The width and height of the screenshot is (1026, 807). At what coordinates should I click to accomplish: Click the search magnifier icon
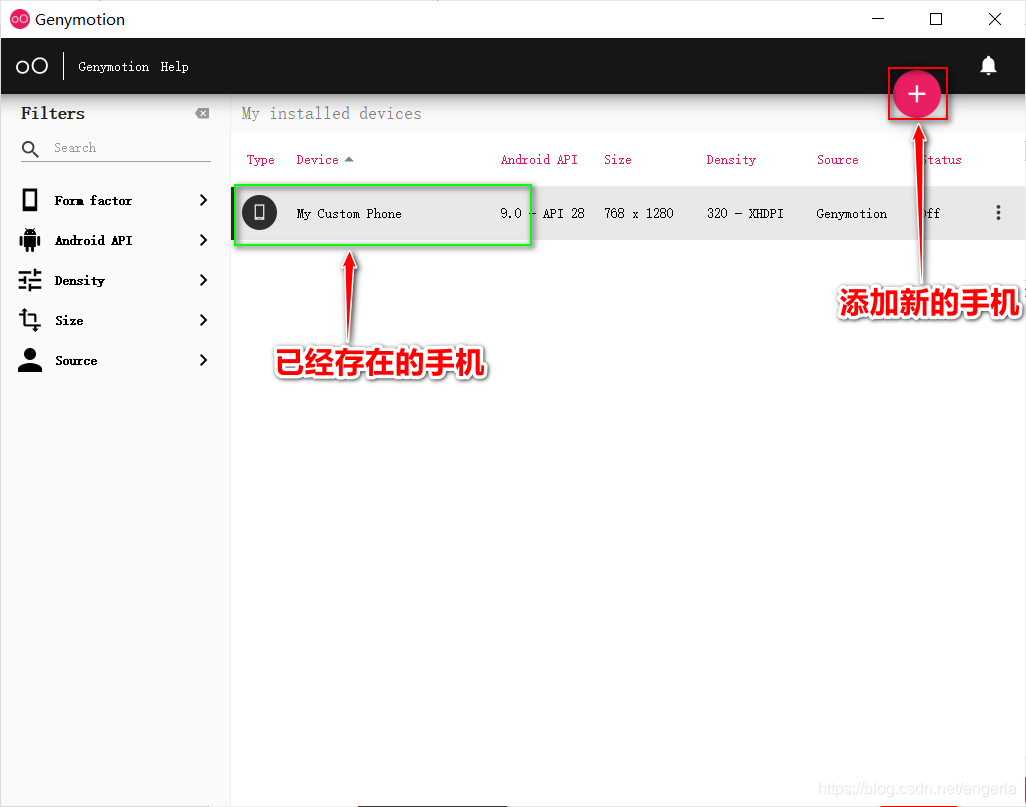[x=30, y=149]
